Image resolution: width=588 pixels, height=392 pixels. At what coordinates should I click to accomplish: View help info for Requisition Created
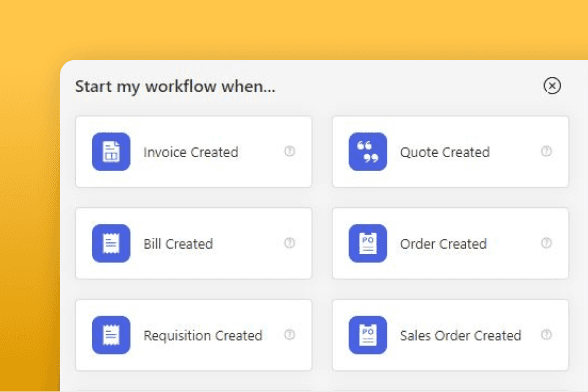point(290,334)
